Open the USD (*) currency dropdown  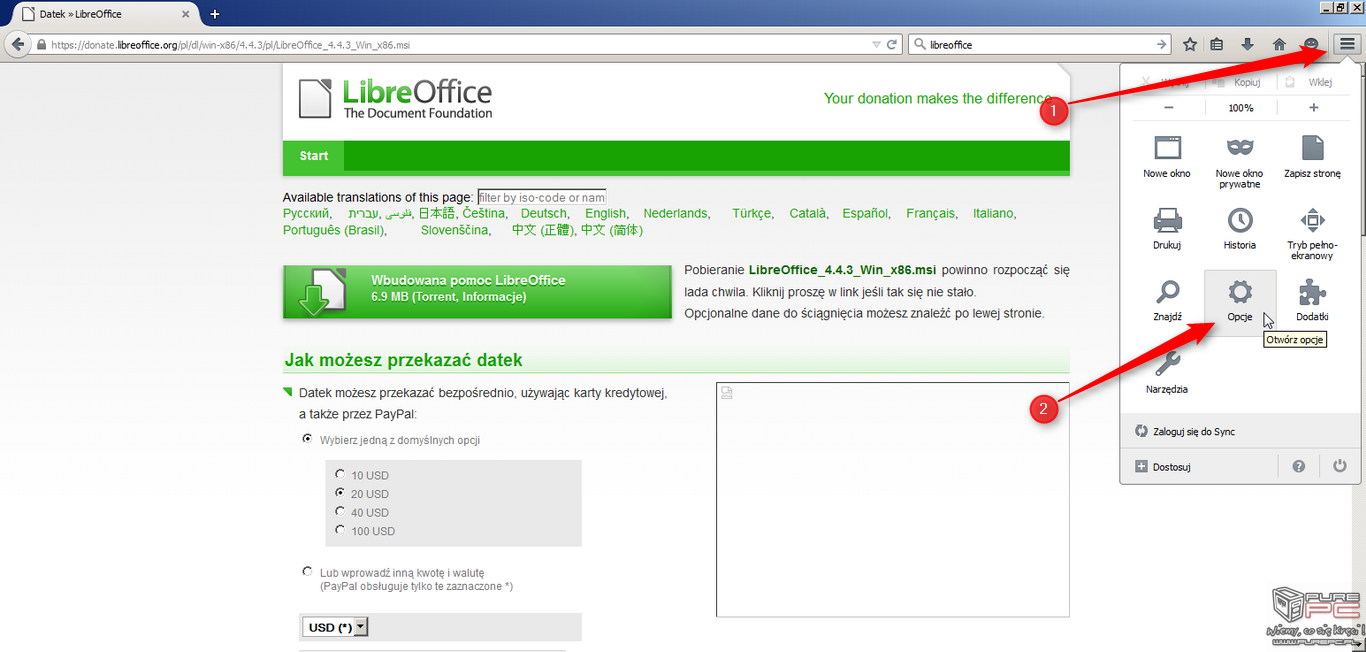335,627
